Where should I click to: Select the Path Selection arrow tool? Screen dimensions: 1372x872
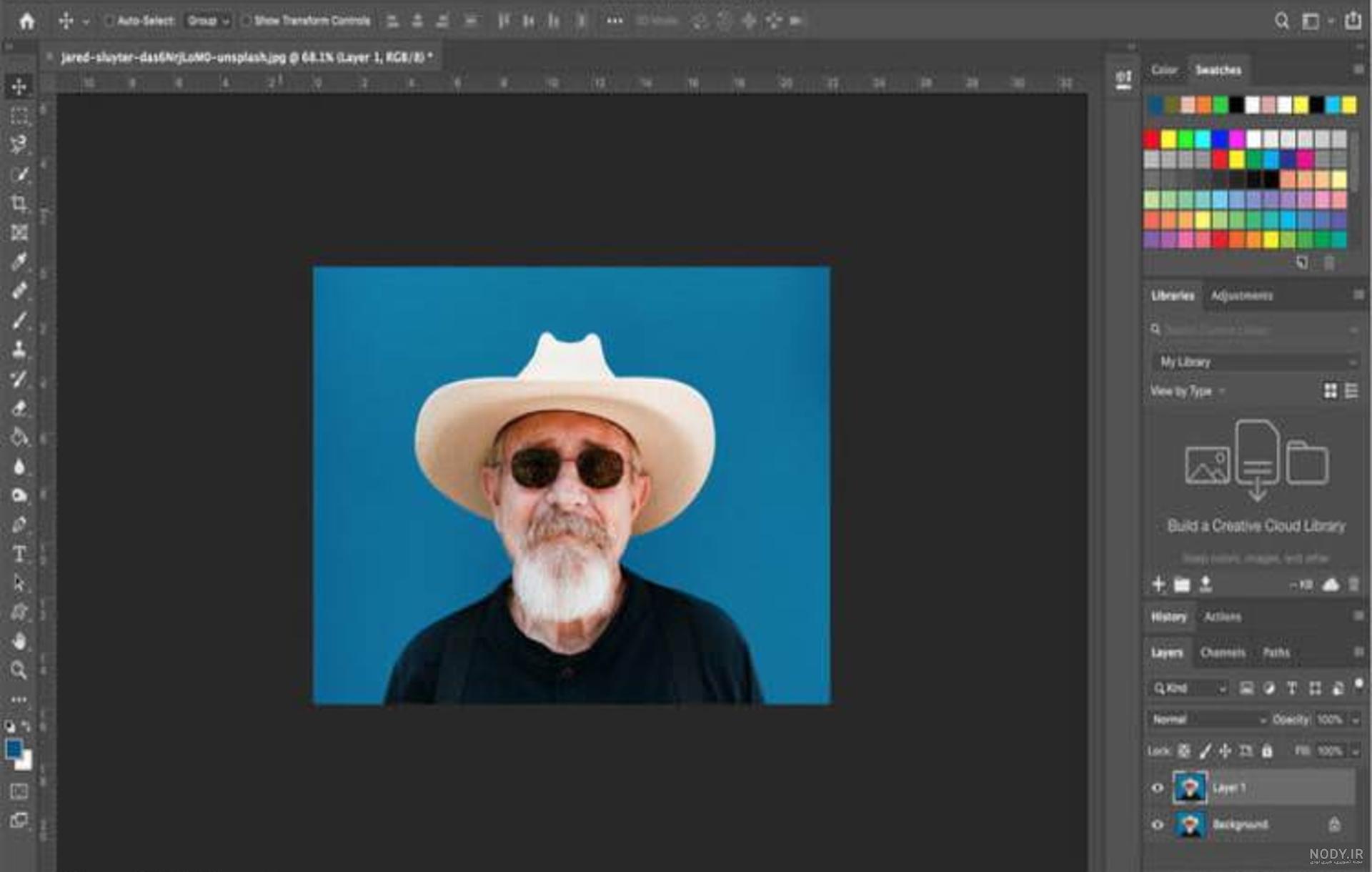click(x=19, y=583)
